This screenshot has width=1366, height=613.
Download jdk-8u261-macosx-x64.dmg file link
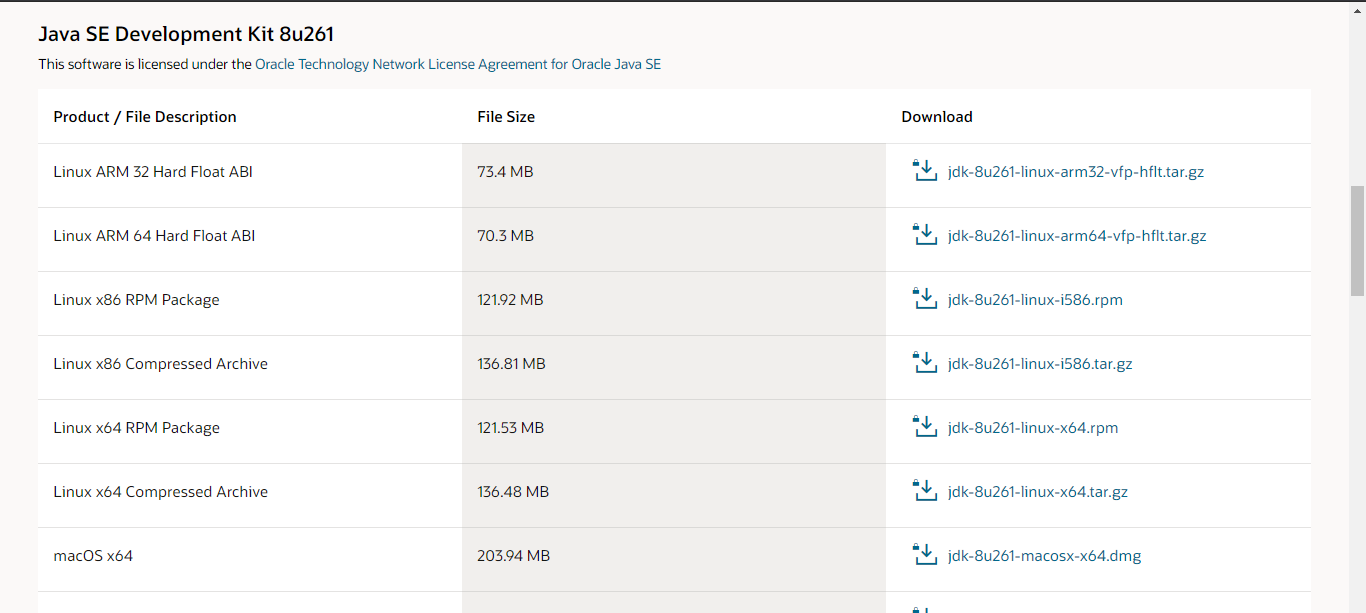click(x=1044, y=556)
